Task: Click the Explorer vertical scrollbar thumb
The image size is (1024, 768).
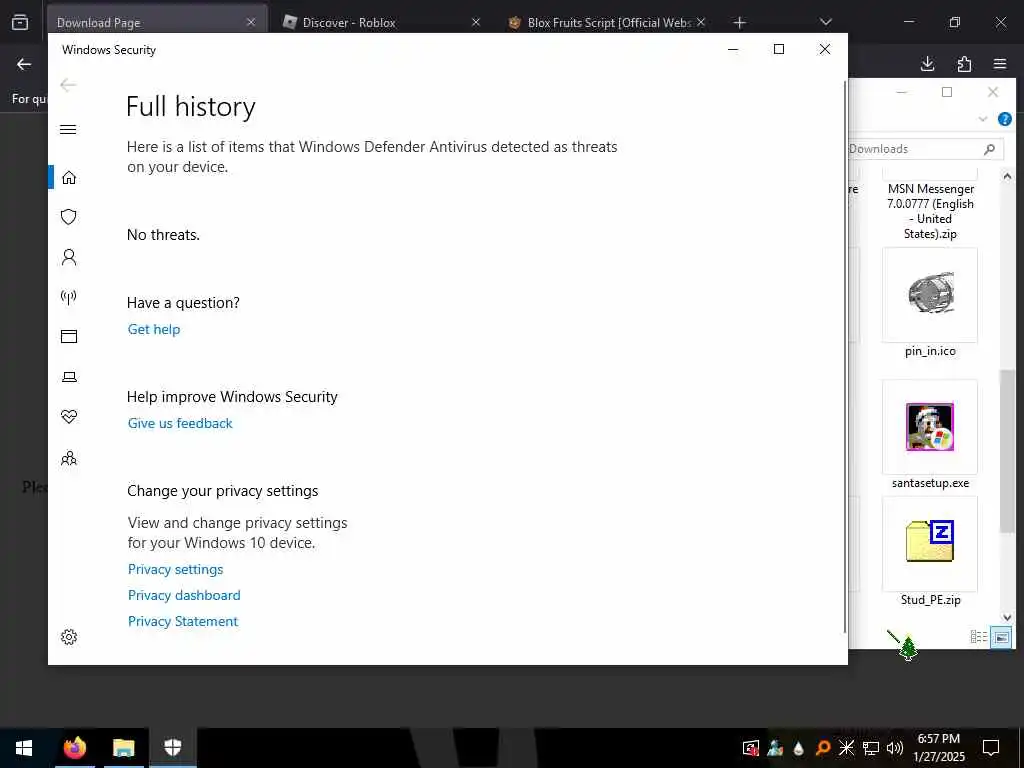Action: 1007,451
